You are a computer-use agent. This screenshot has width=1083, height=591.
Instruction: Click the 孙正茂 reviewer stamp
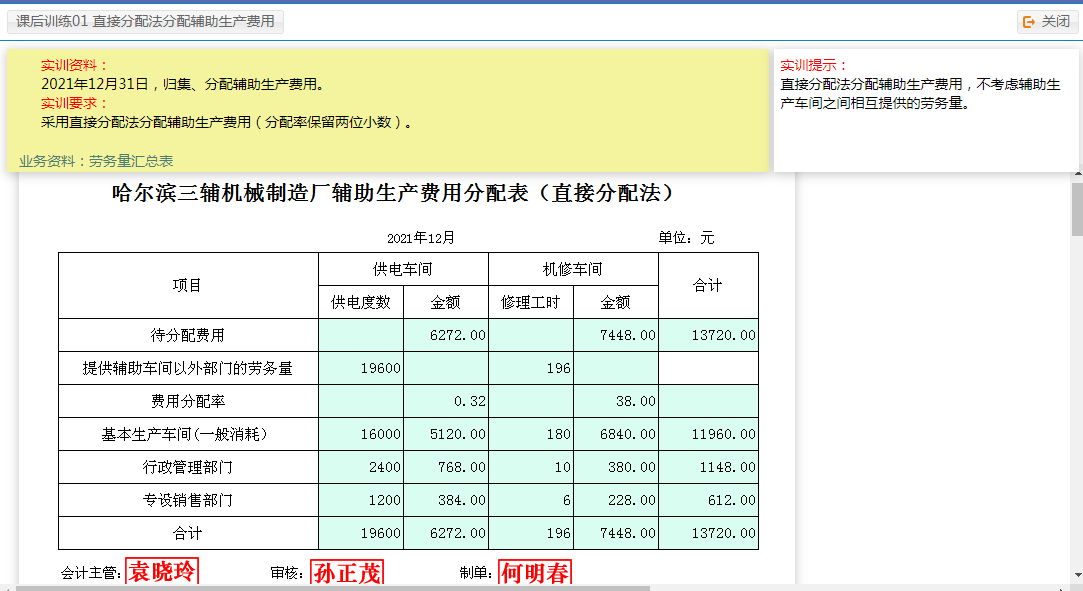[x=347, y=573]
